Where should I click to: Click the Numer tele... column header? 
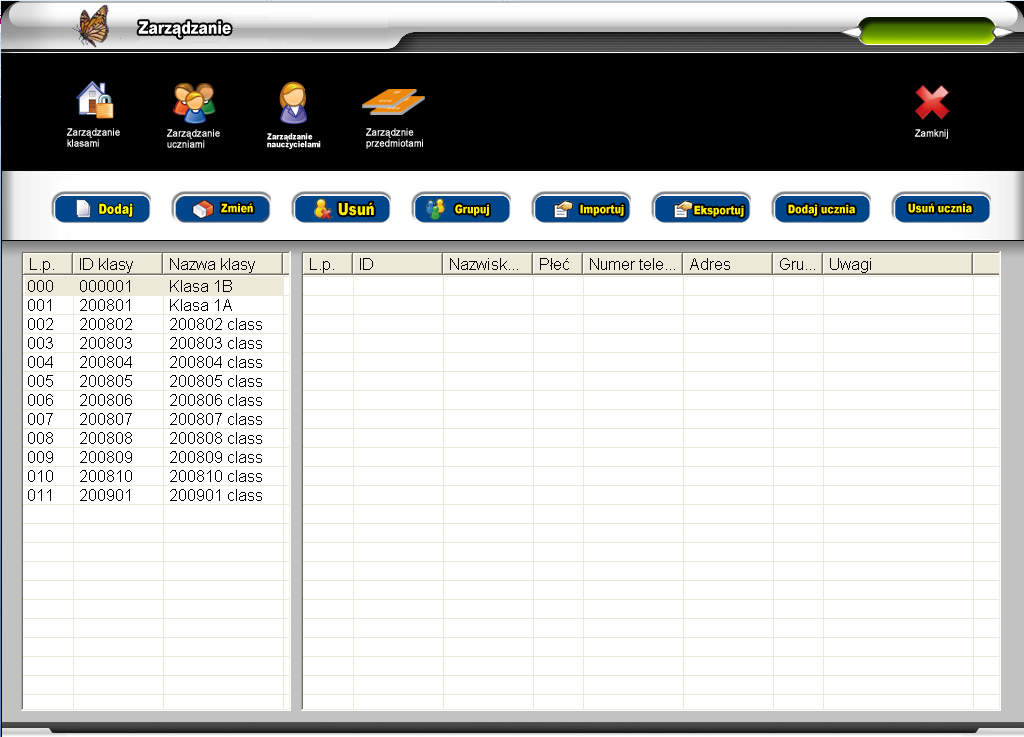pyautogui.click(x=632, y=264)
